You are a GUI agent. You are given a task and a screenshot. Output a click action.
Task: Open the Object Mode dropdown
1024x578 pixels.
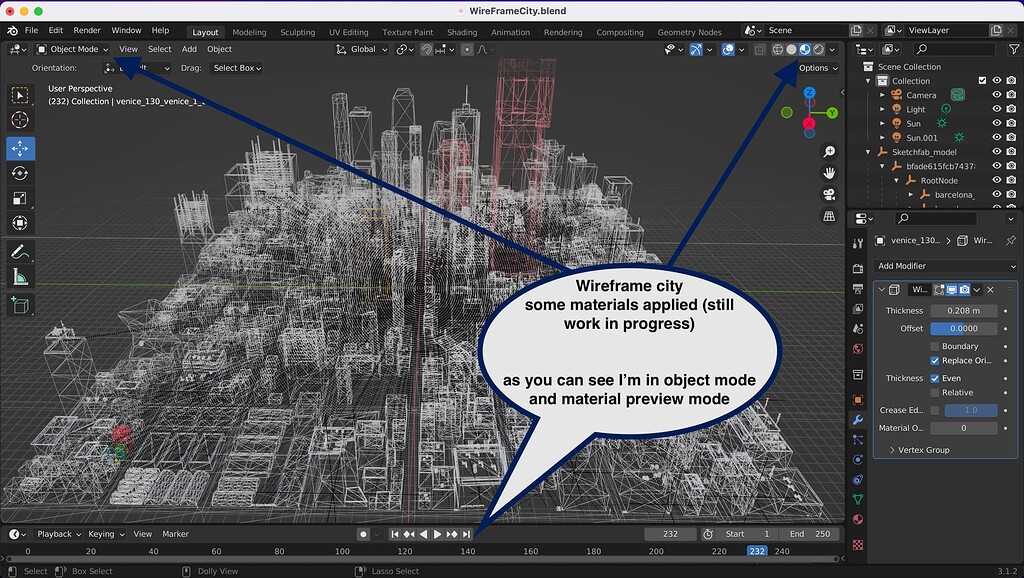73,49
